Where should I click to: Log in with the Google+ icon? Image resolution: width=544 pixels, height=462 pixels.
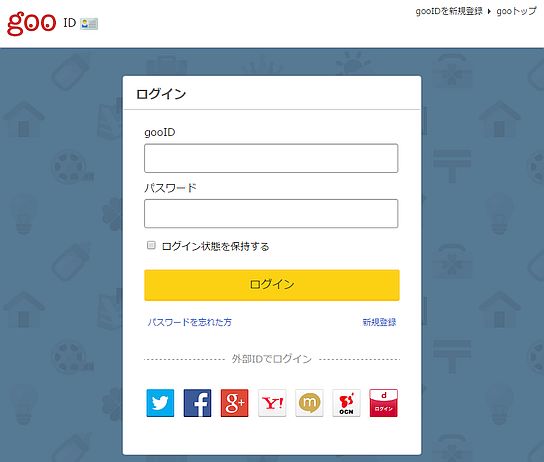[235, 403]
